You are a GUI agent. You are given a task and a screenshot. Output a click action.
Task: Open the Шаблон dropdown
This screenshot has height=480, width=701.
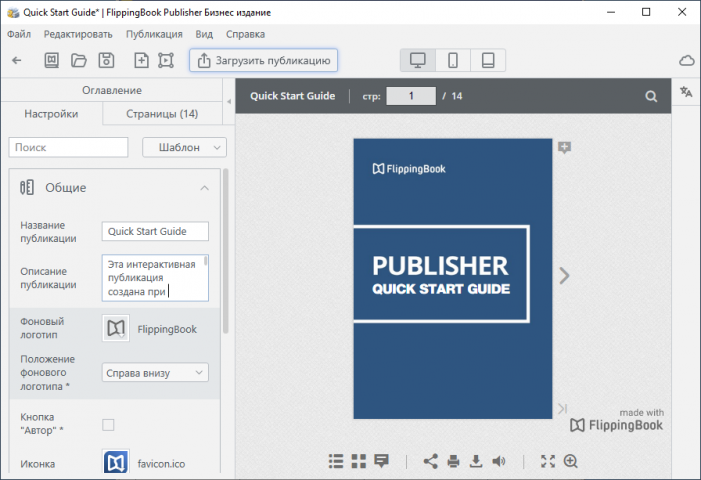(184, 147)
